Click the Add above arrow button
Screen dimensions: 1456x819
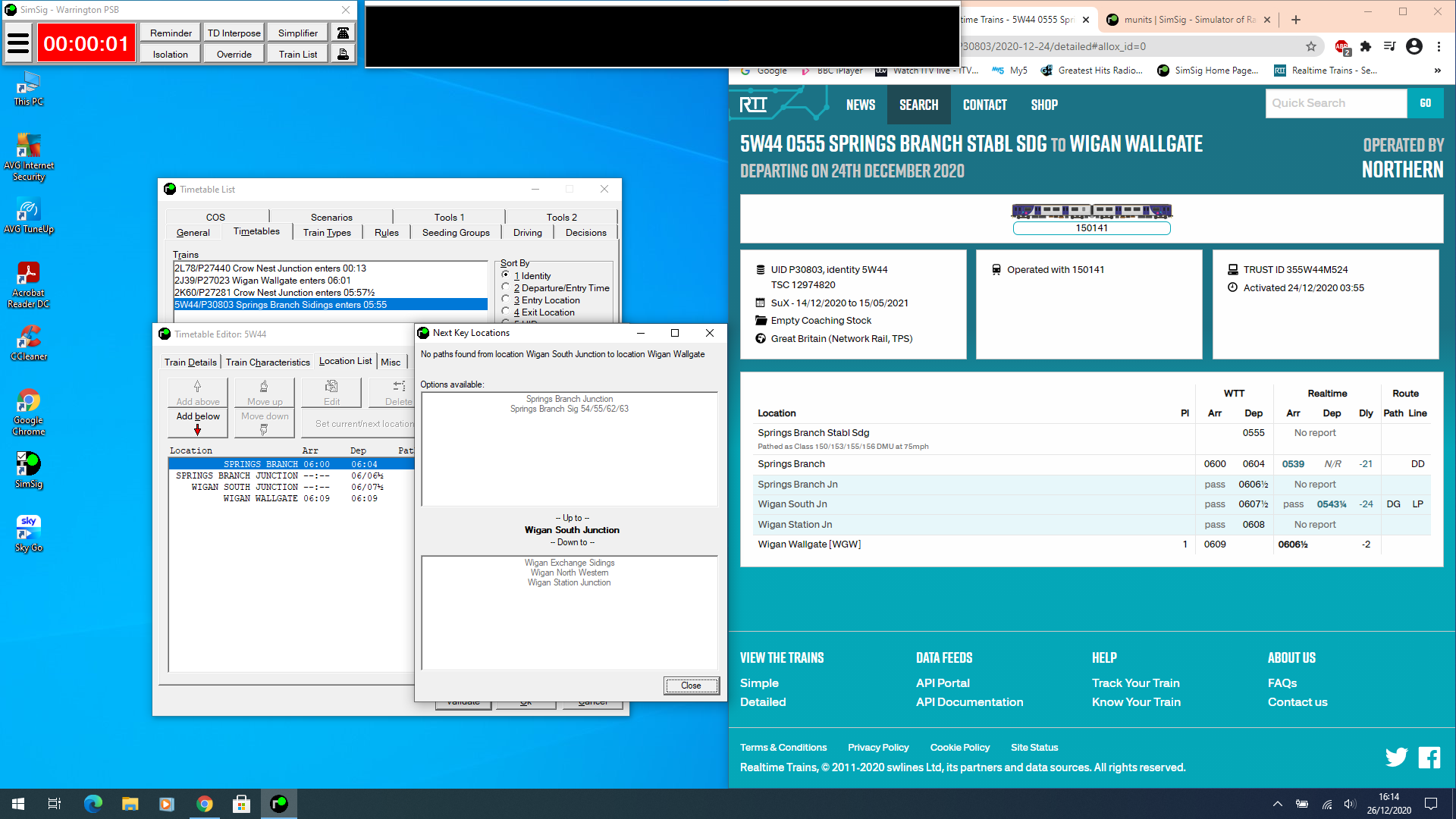pyautogui.click(x=198, y=393)
